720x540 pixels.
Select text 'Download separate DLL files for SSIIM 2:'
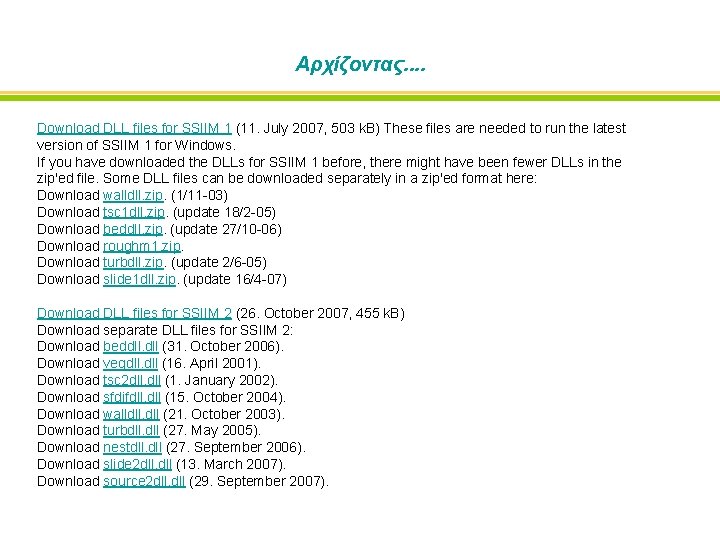(x=165, y=330)
